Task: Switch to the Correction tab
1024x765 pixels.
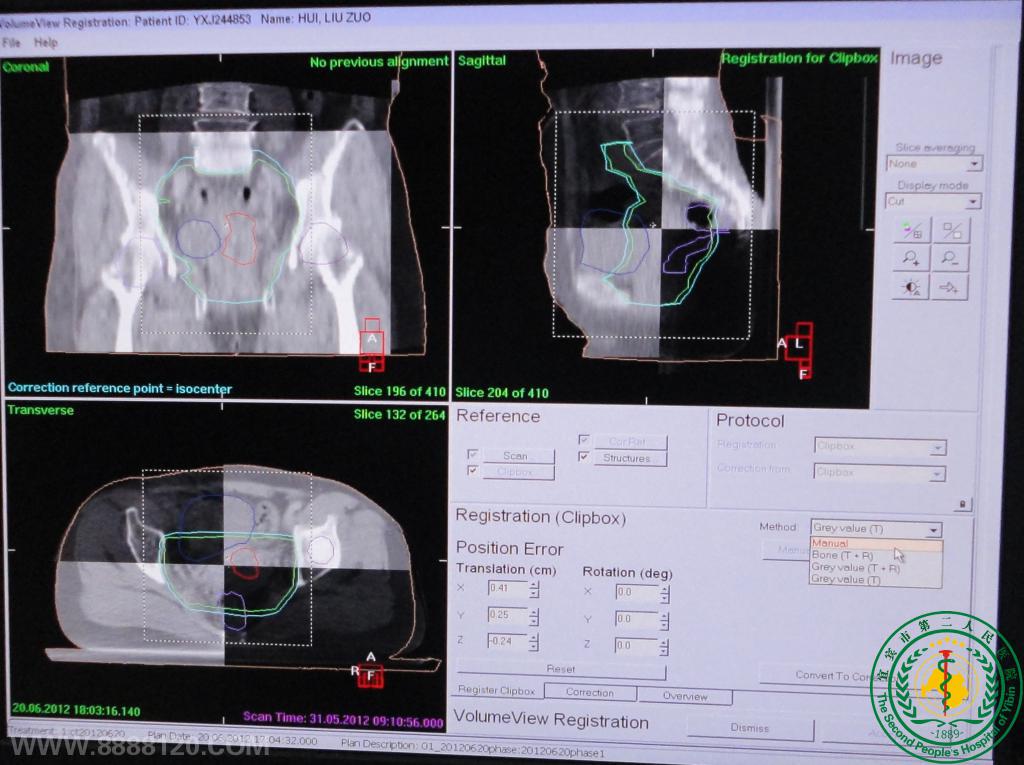Action: (x=589, y=692)
